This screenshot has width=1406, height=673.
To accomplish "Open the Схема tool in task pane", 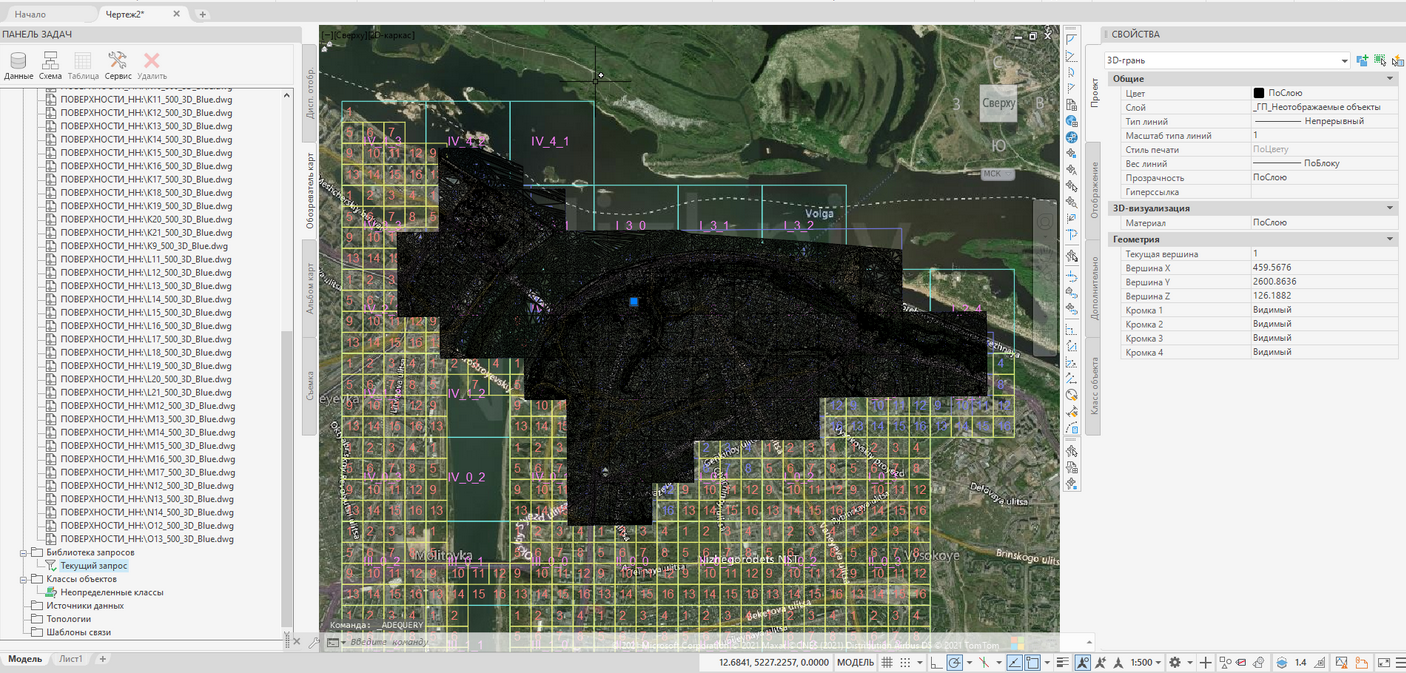I will pos(50,61).
